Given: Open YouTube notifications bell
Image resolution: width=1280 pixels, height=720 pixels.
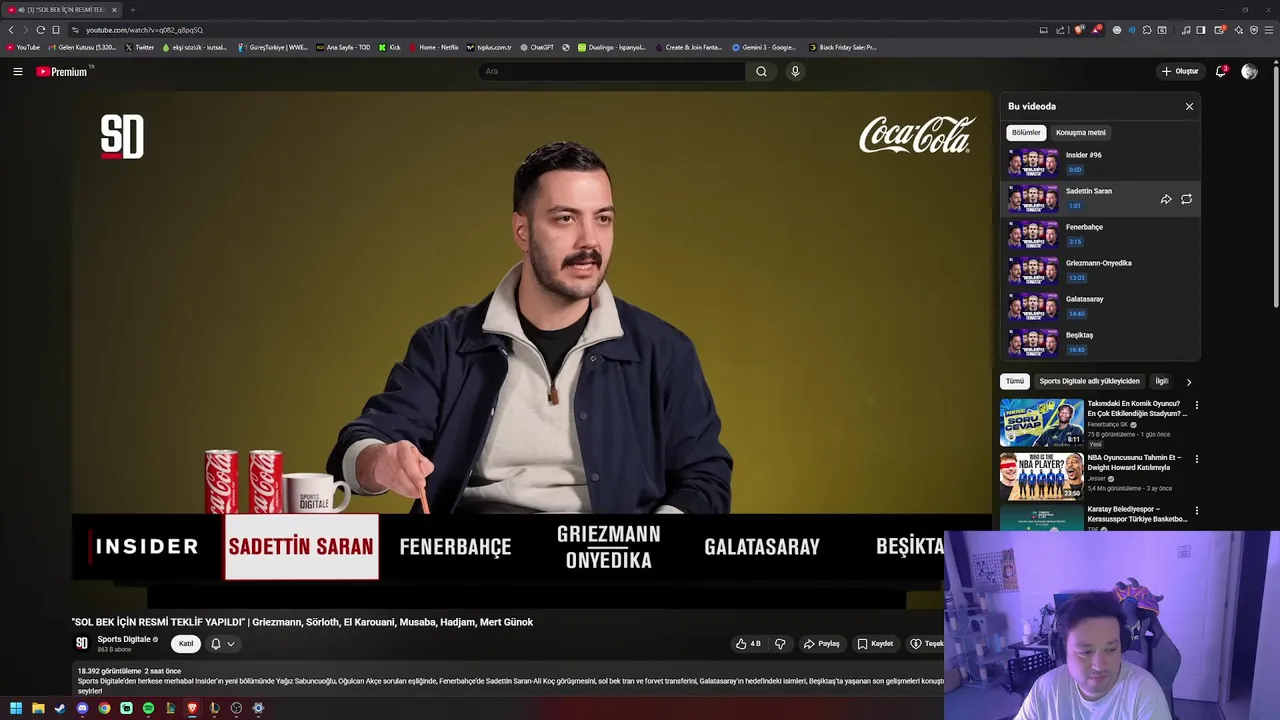Looking at the screenshot, I should 1221,71.
